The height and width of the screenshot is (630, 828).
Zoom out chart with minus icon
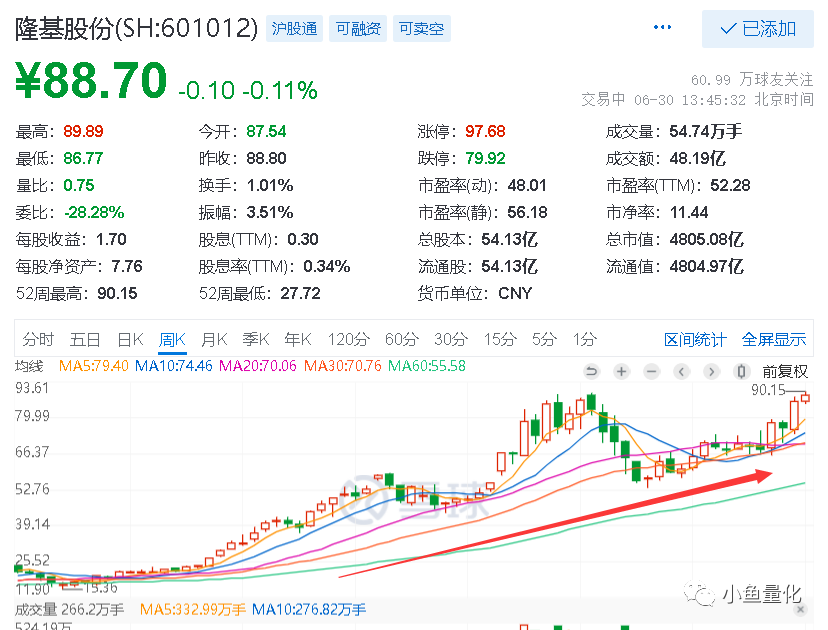[652, 372]
